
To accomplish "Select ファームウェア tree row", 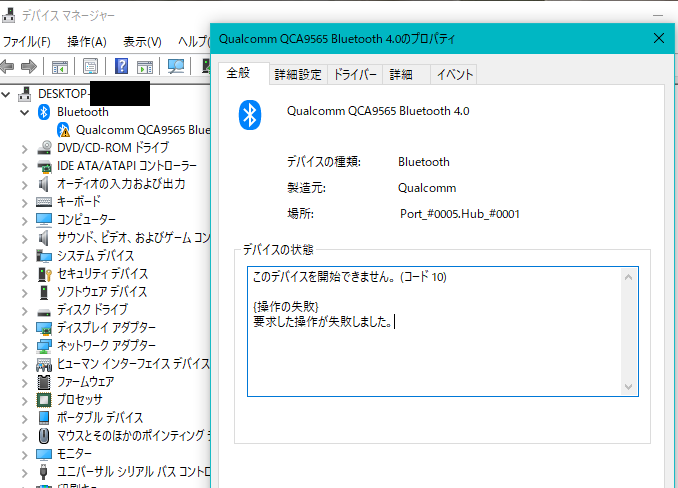I will click(86, 382).
